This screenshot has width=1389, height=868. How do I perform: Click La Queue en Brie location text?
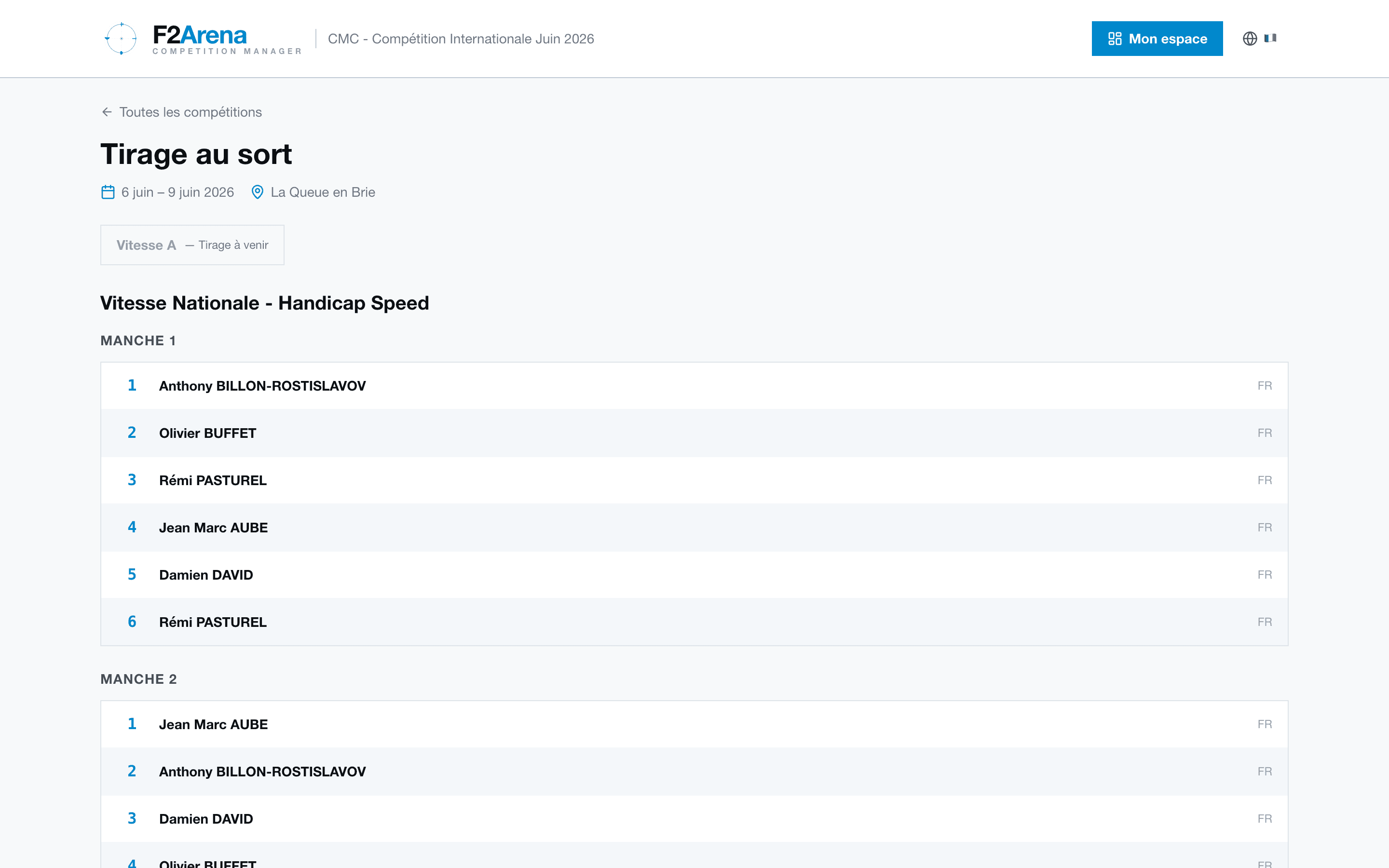pos(323,192)
